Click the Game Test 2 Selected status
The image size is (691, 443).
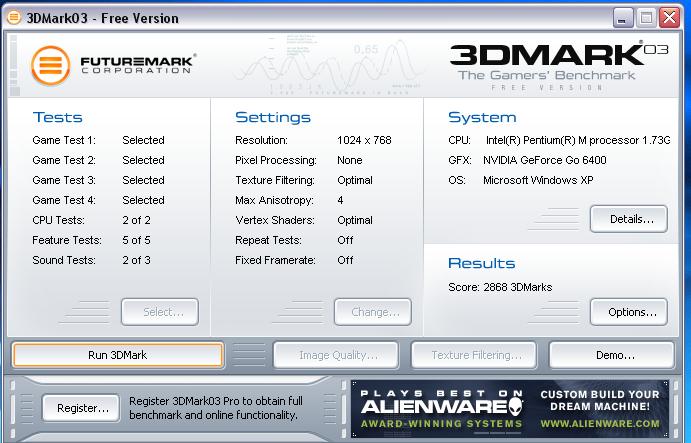point(143,160)
